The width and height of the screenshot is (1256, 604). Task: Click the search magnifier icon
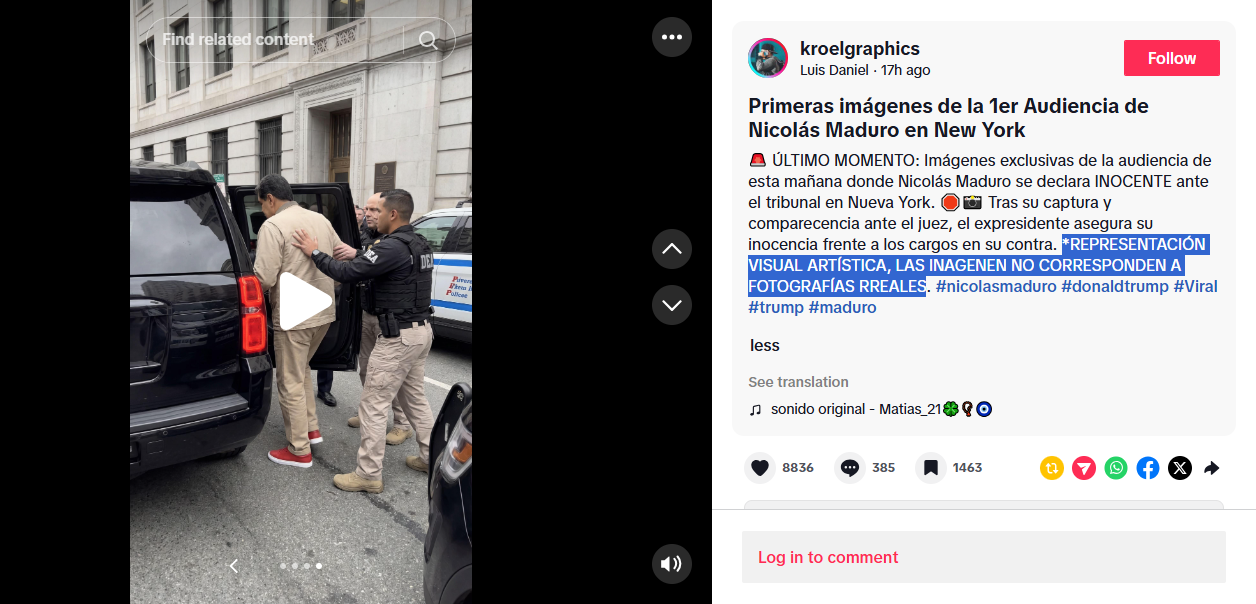pyautogui.click(x=428, y=40)
